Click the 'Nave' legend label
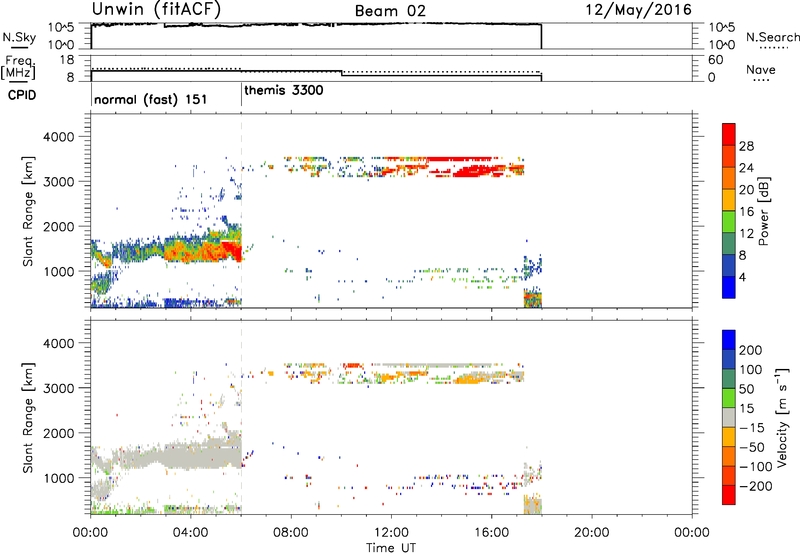 761,69
